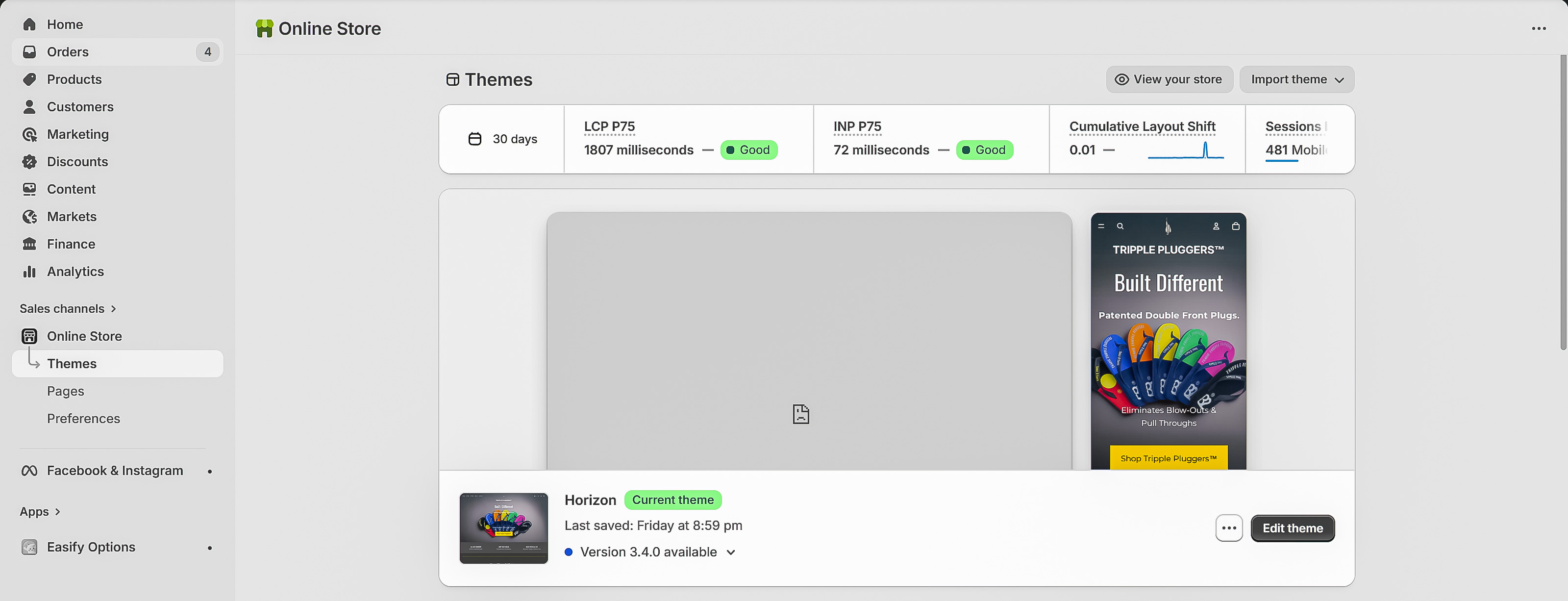Image resolution: width=1568 pixels, height=601 pixels.
Task: Expand the Sales channels section
Action: (x=67, y=309)
